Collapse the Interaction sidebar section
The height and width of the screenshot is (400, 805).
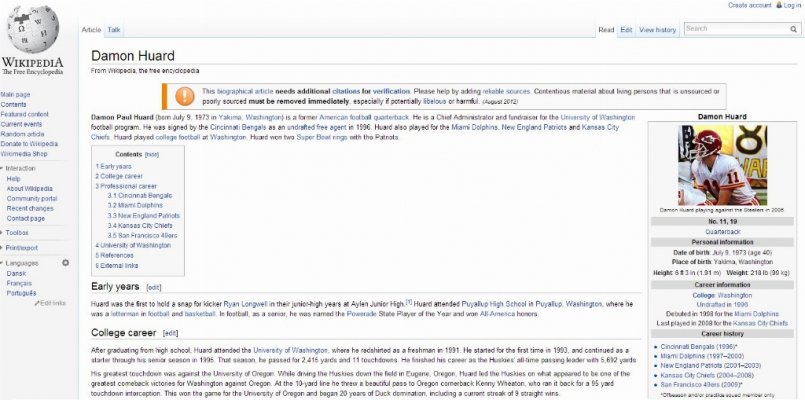pyautogui.click(x=18, y=168)
